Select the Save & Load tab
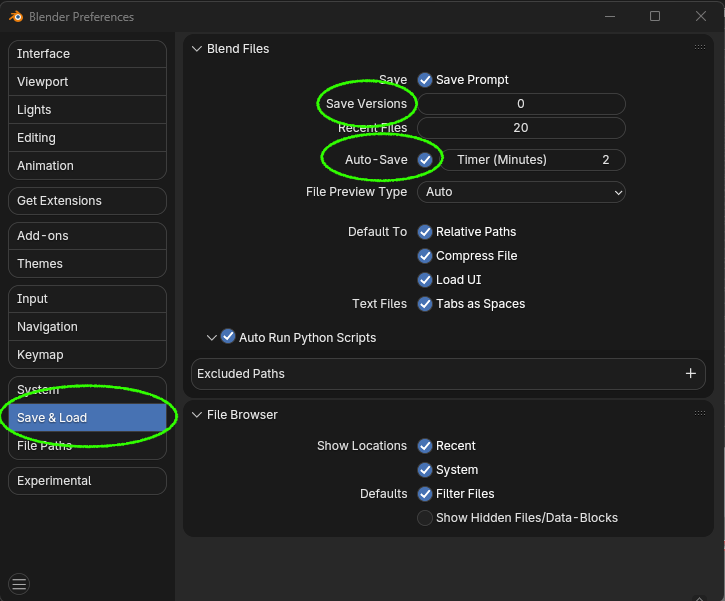Image resolution: width=725 pixels, height=601 pixels. coord(87,418)
